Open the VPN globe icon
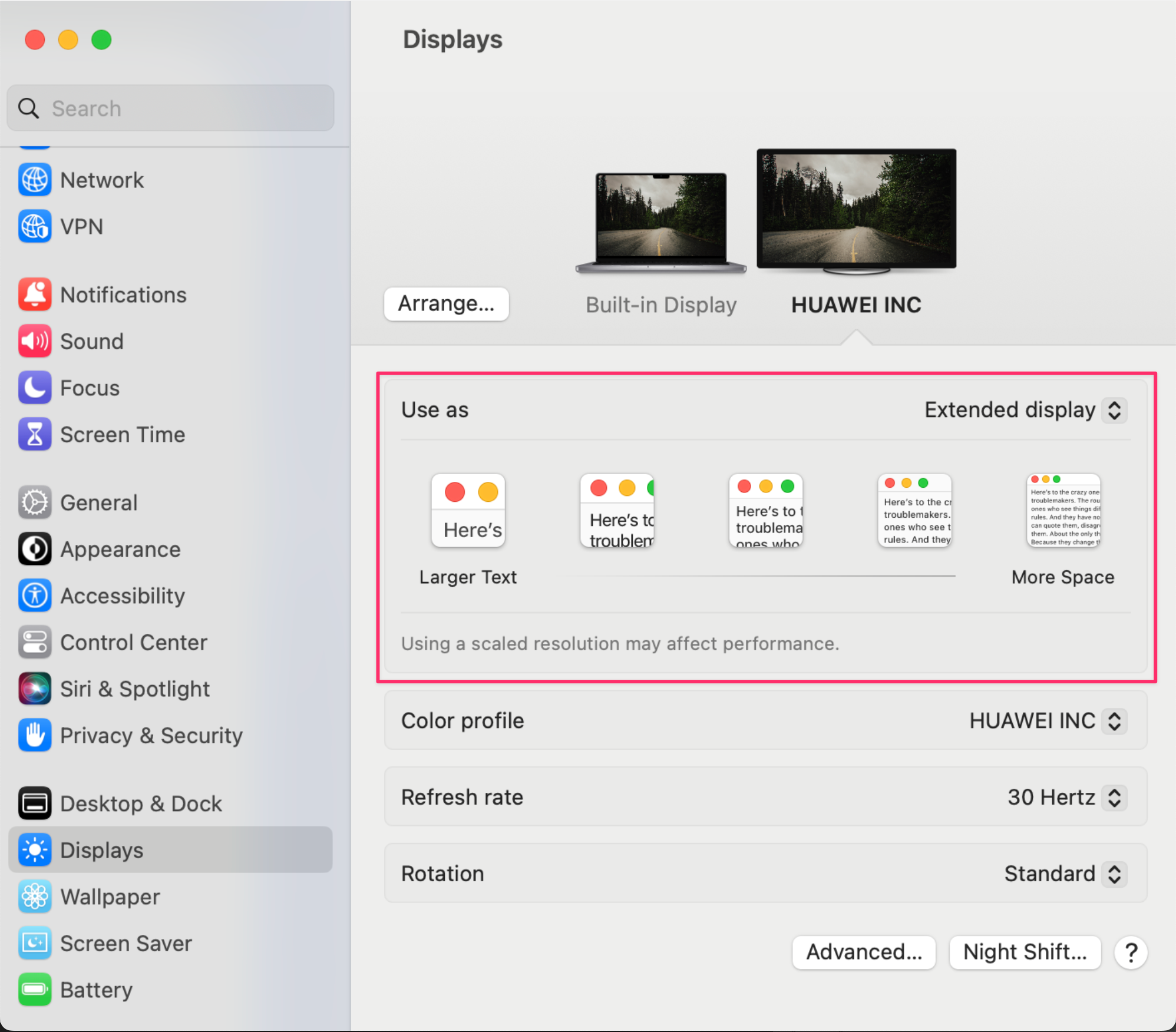 (35, 226)
